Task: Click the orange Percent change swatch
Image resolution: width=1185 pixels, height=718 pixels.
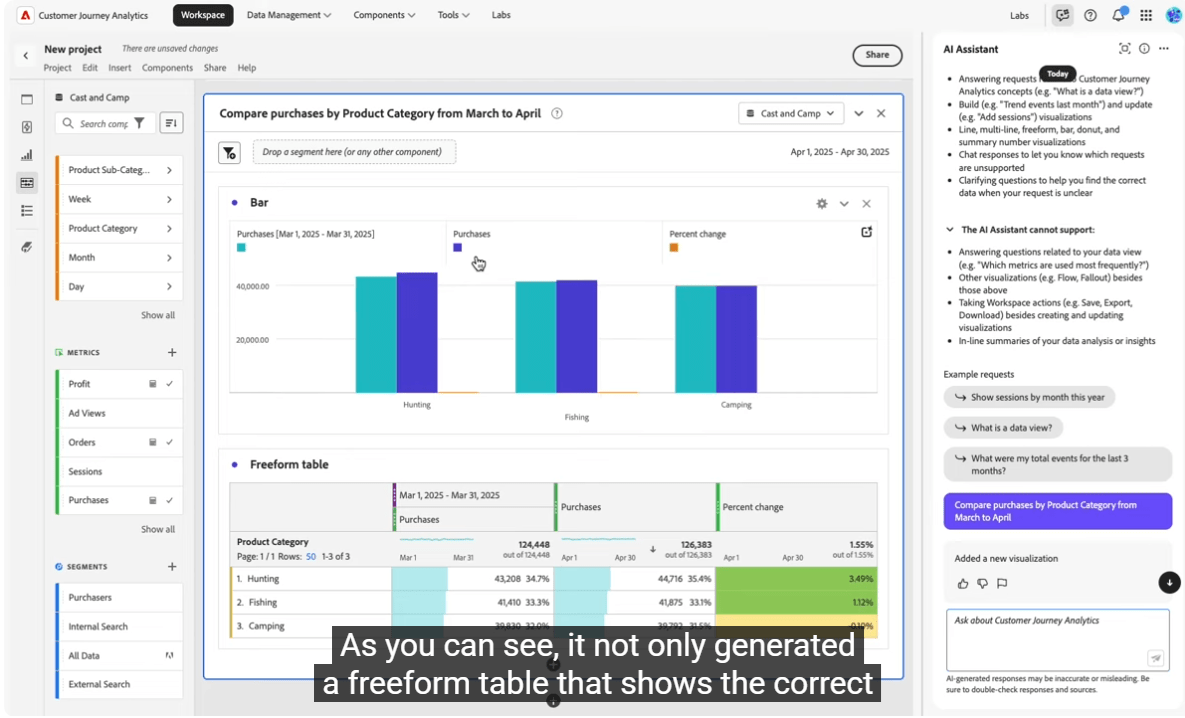Action: pyautogui.click(x=673, y=248)
